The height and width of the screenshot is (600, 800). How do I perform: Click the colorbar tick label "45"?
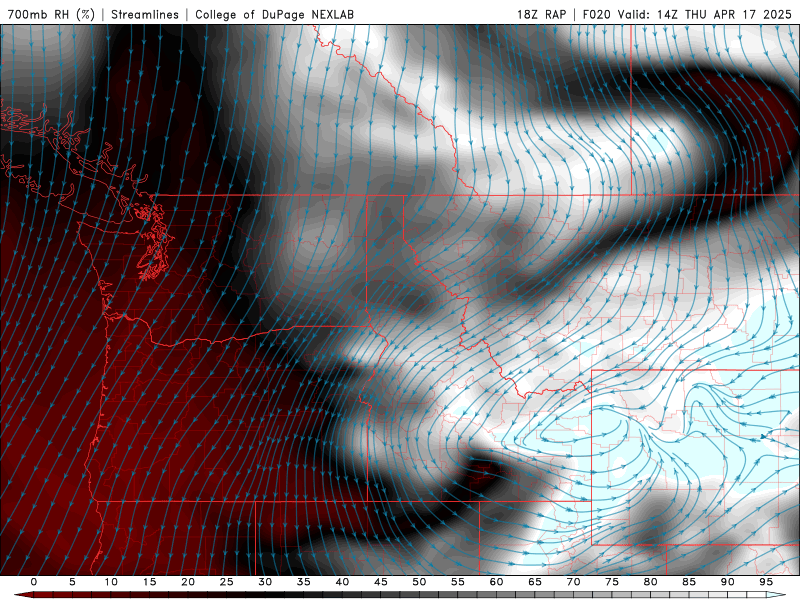tap(381, 582)
